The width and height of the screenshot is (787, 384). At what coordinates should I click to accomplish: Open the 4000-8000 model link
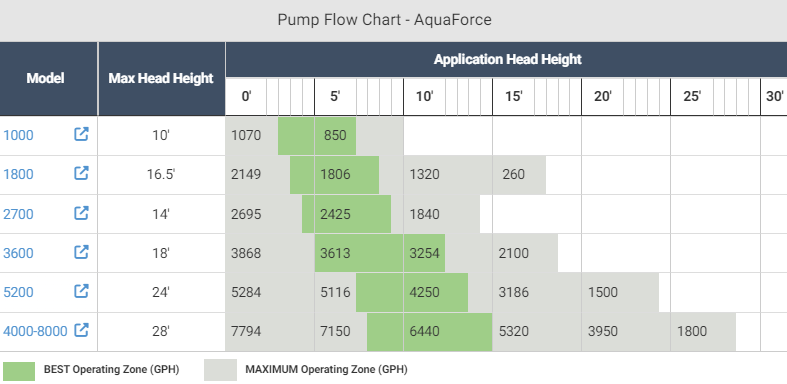35,331
